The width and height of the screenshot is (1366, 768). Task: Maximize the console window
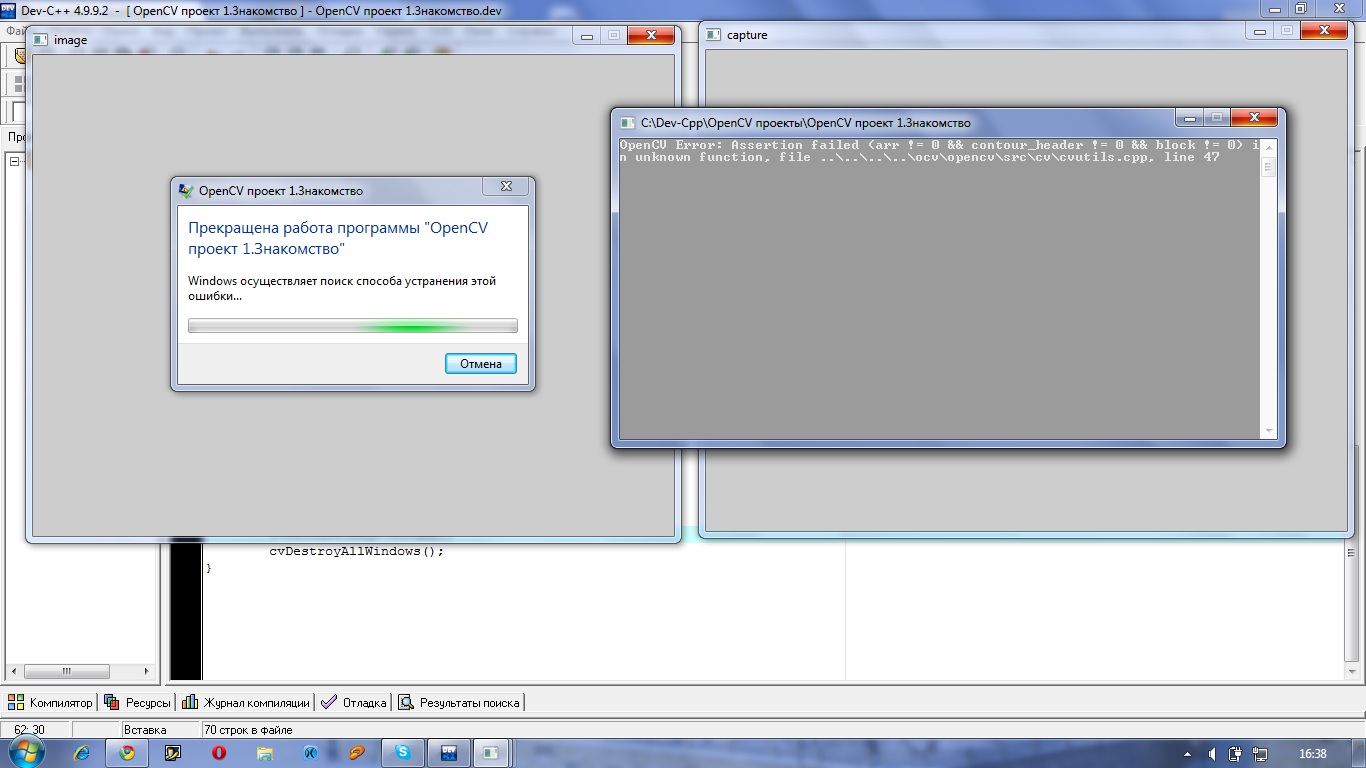(1215, 118)
